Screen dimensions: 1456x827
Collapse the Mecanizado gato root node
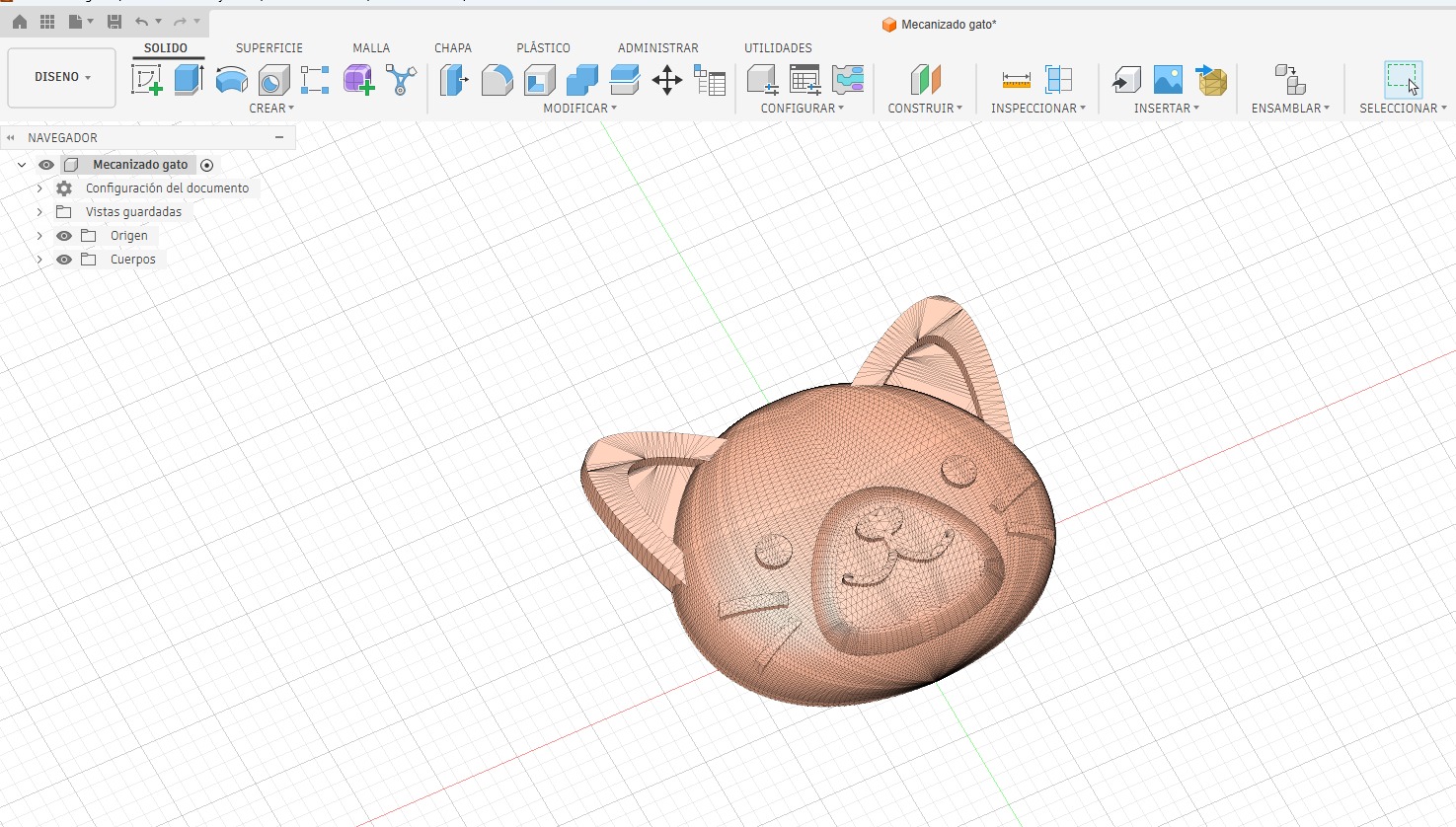(22, 165)
